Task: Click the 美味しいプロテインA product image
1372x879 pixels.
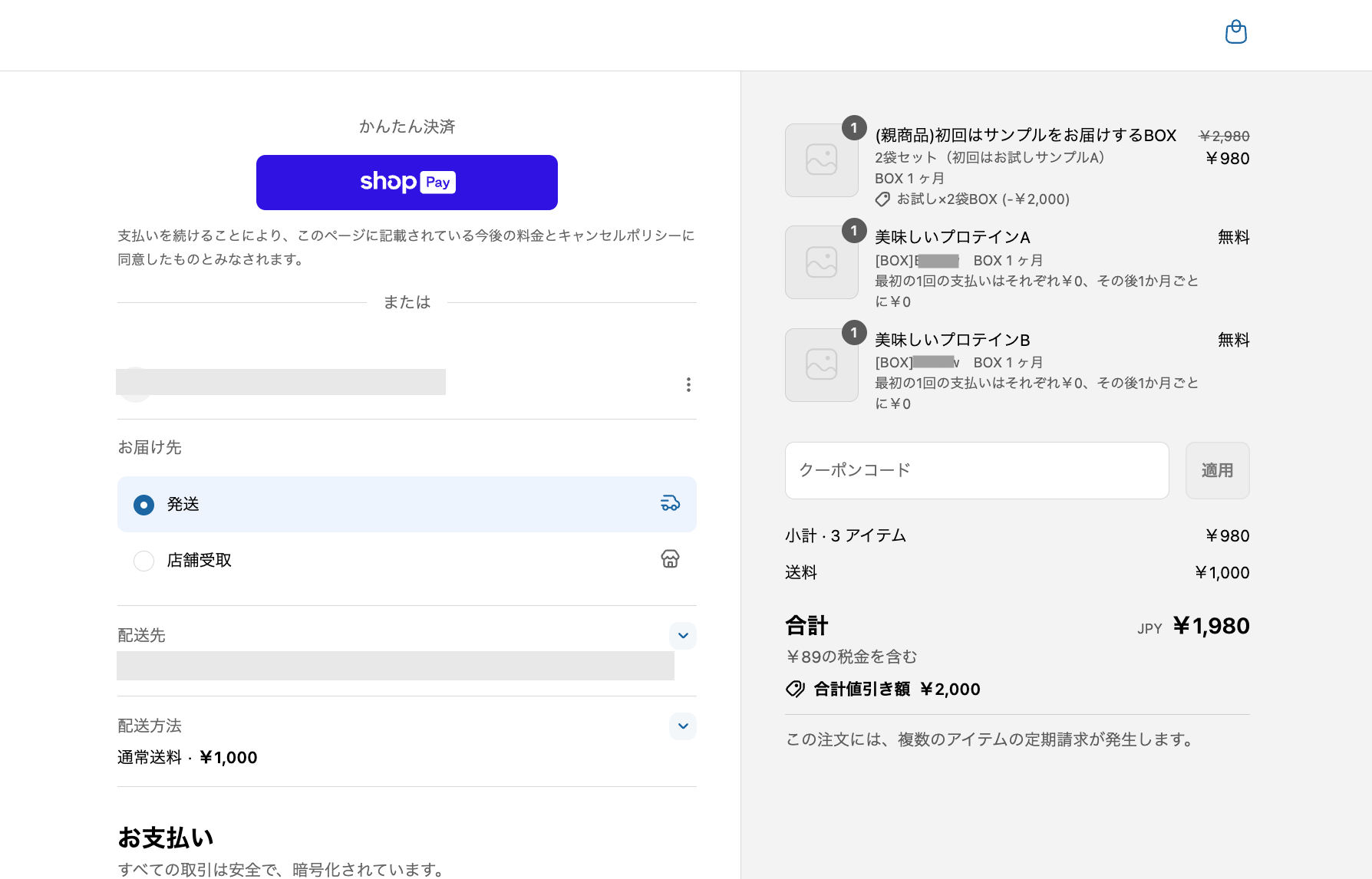Action: click(x=821, y=262)
